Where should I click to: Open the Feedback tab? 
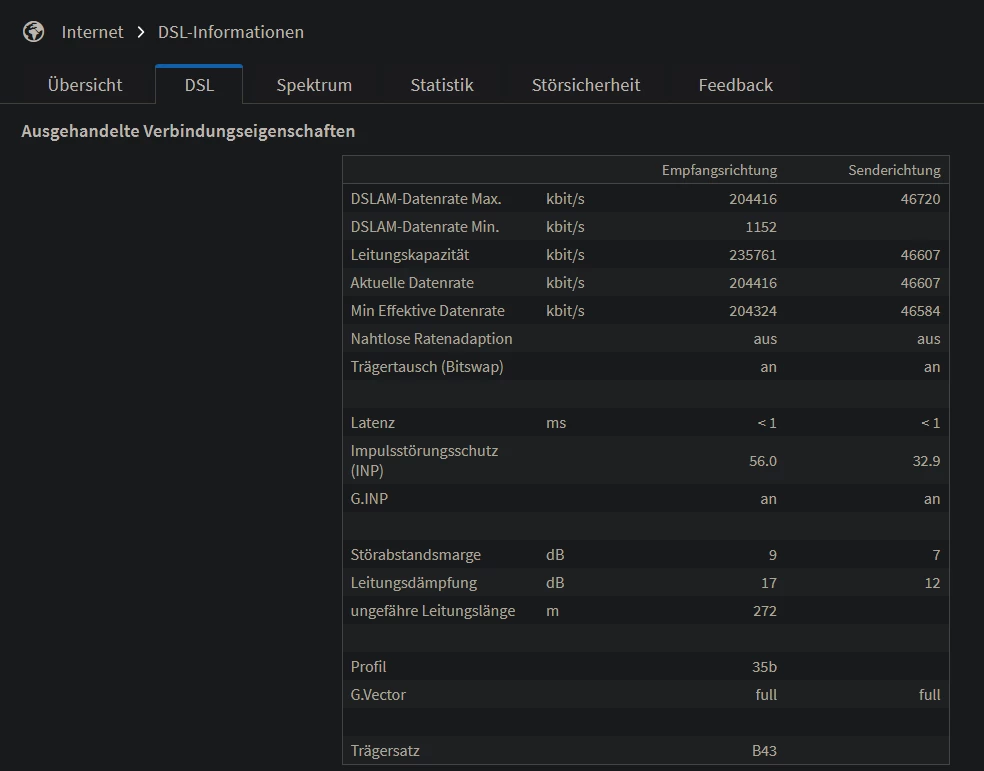pos(735,85)
